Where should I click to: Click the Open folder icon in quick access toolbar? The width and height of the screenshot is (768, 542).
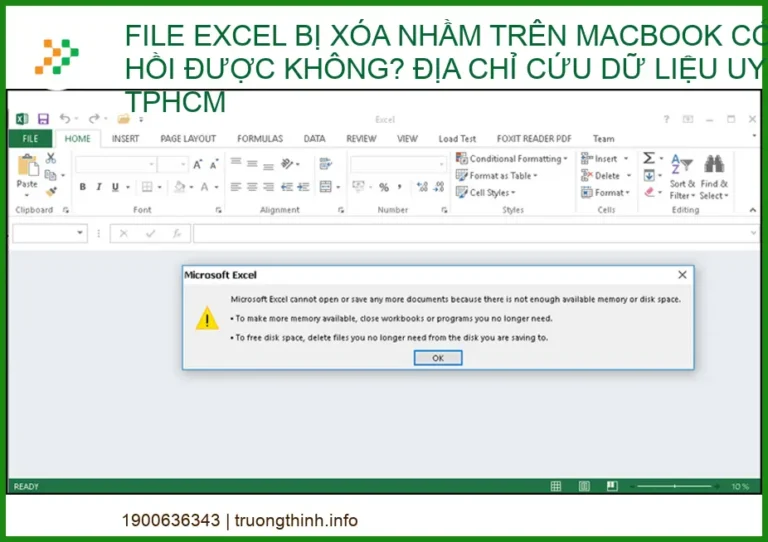(x=123, y=118)
